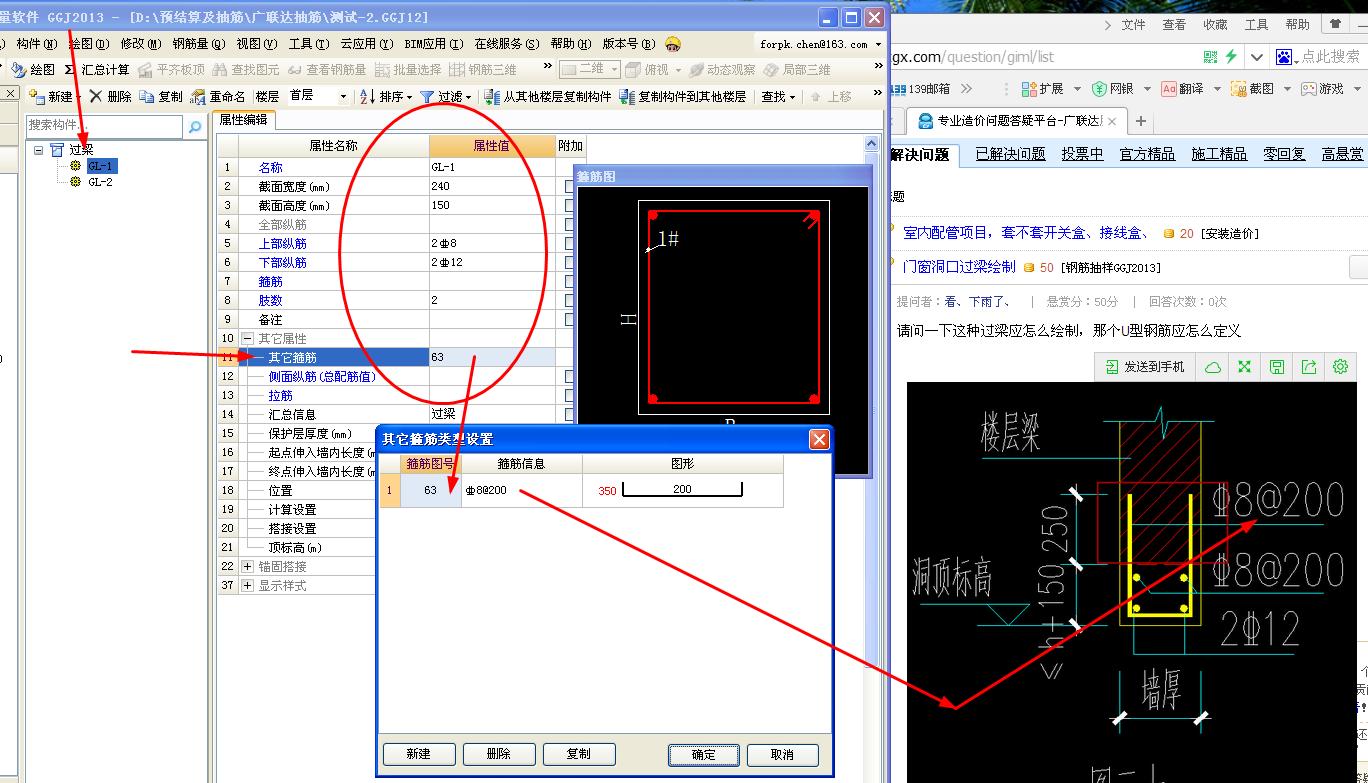Click the property grid scrollbar up arrow
The width and height of the screenshot is (1368, 783).
tap(871, 145)
